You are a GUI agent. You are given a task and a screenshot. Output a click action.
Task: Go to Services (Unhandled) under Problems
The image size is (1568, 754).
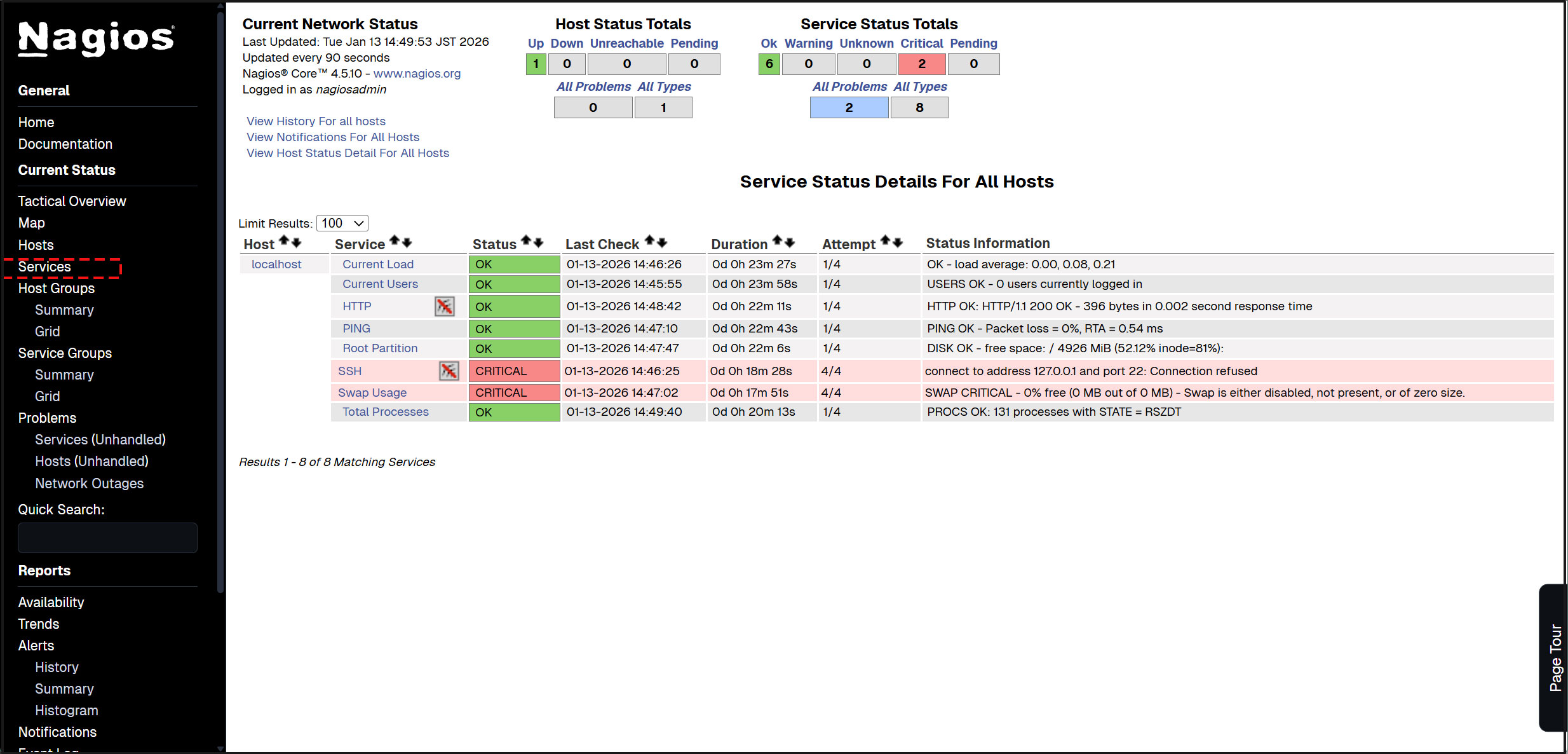tap(100, 439)
